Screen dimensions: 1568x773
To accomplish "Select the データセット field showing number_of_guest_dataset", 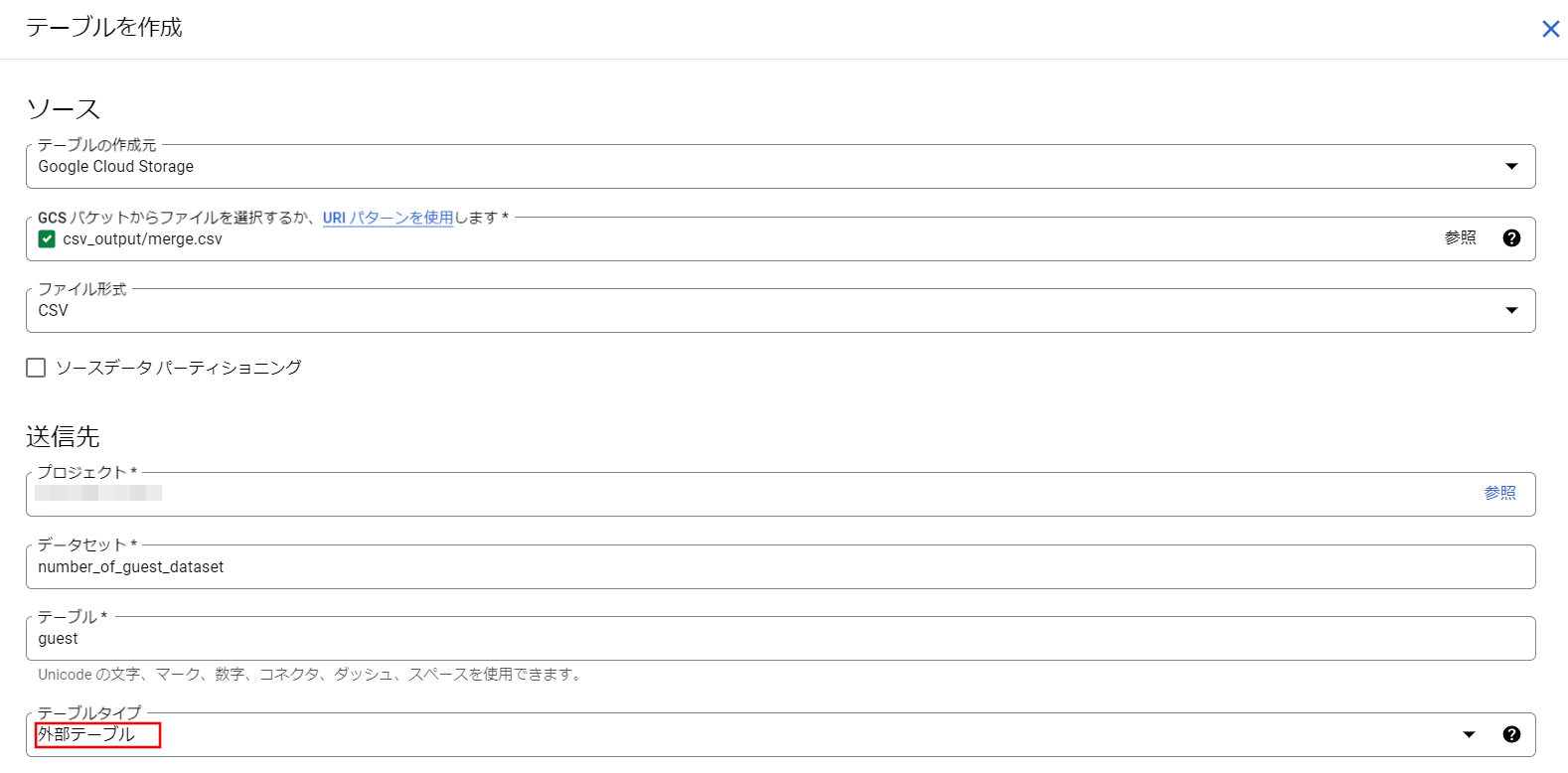I will 397,566.
